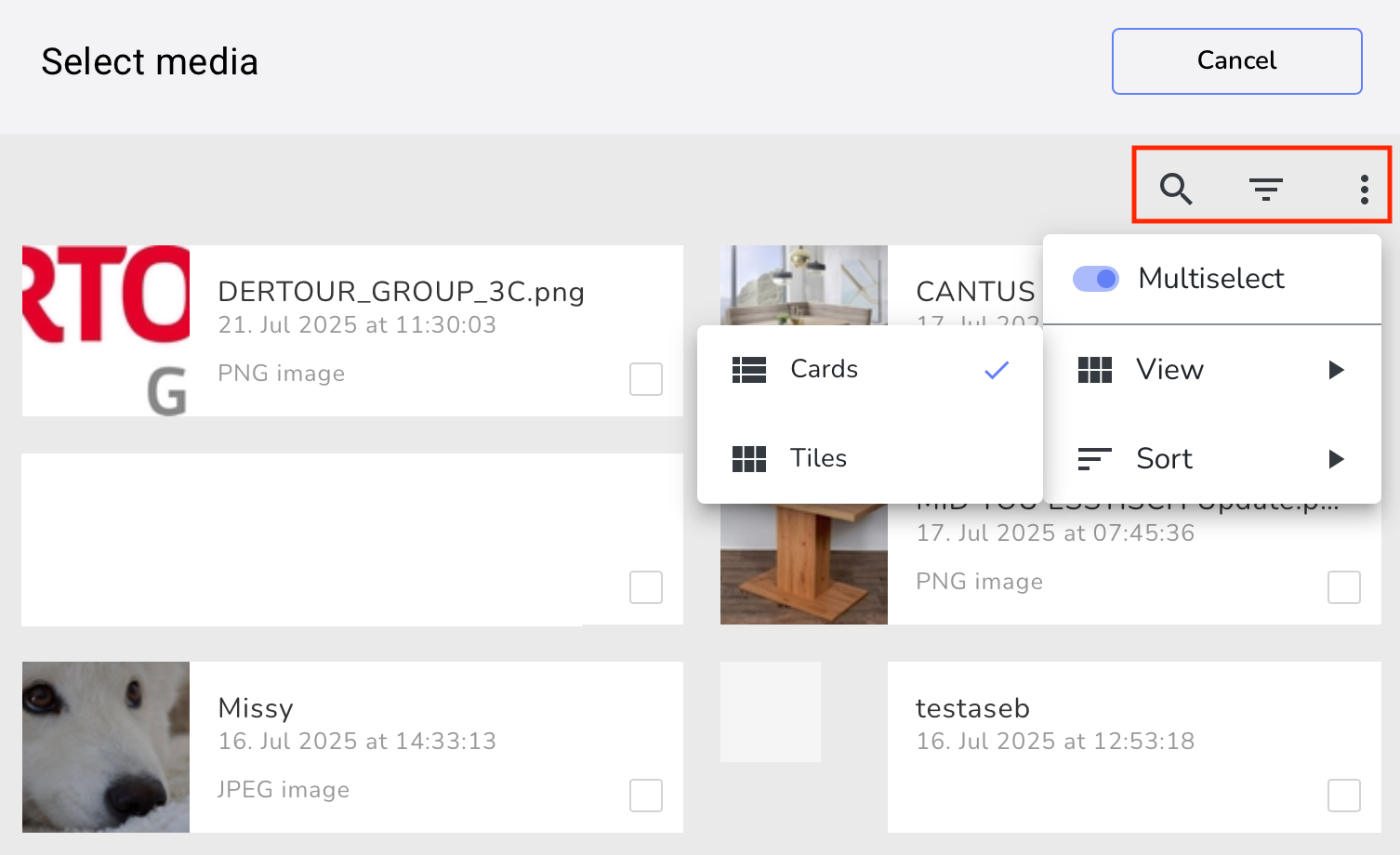This screenshot has width=1400, height=855.
Task: Open the filter icon in the toolbar
Action: 1266,189
